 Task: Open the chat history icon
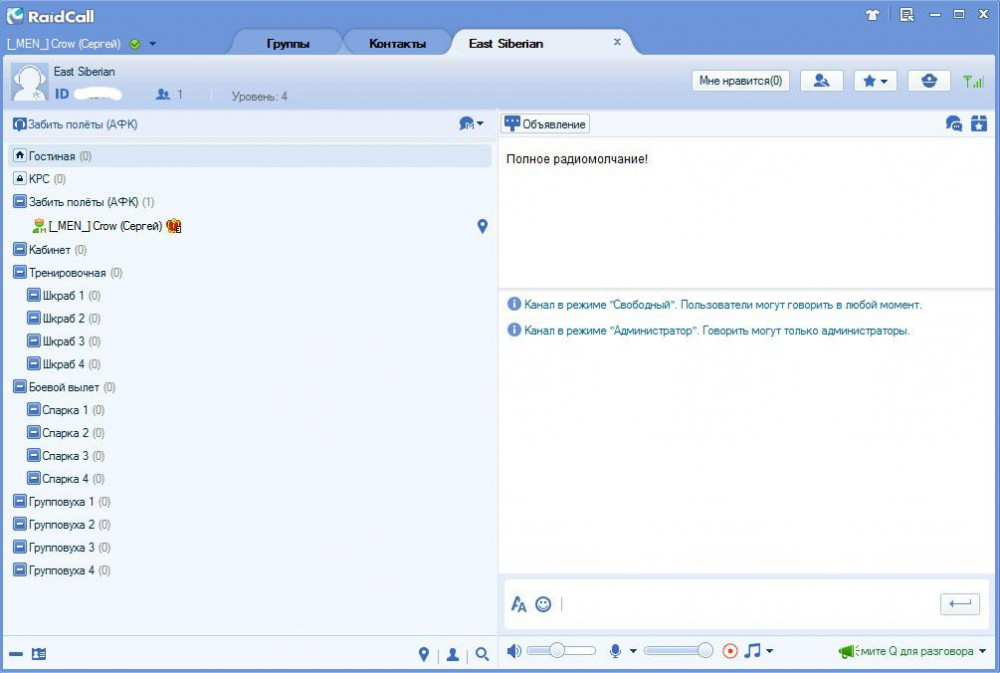point(953,124)
